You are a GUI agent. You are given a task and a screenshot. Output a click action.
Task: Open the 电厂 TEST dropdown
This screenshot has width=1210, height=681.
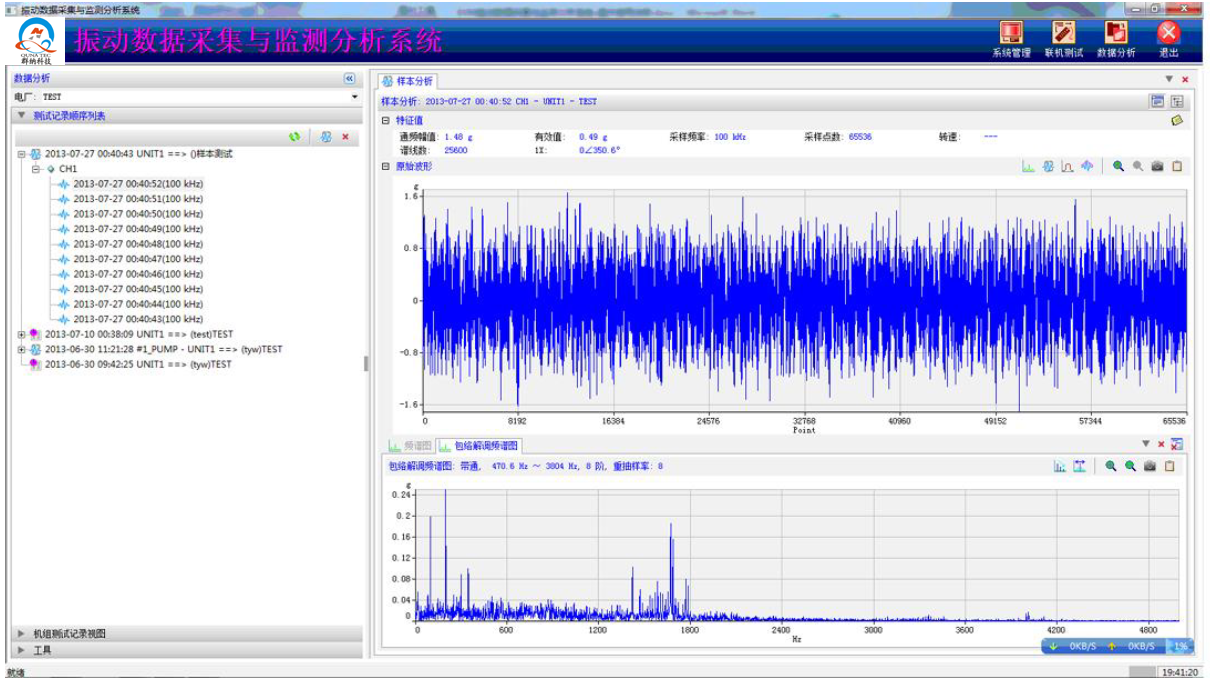tap(354, 97)
